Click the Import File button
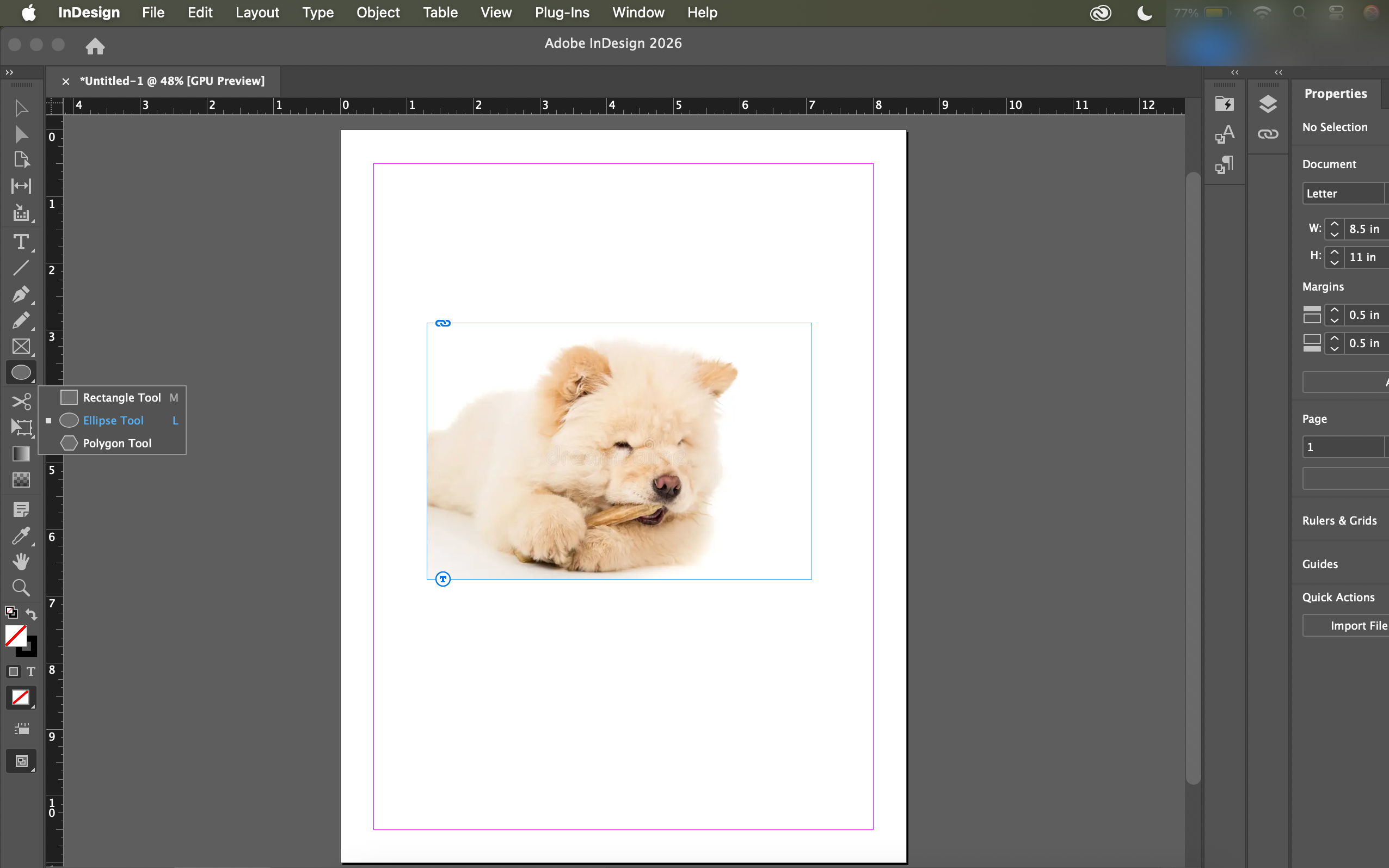This screenshot has width=1389, height=868. coord(1357,625)
